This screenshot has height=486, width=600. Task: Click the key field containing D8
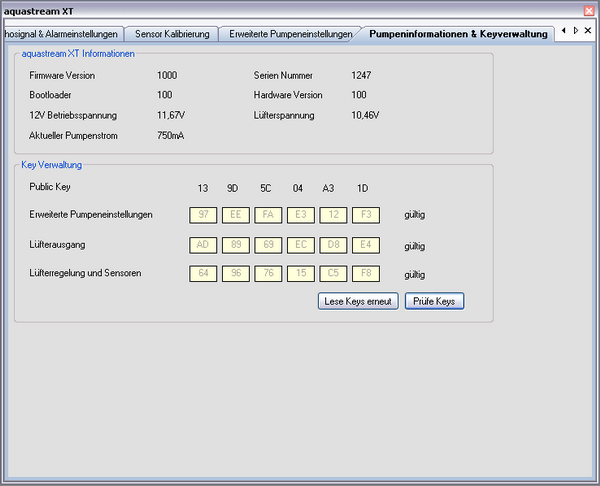pyautogui.click(x=333, y=245)
